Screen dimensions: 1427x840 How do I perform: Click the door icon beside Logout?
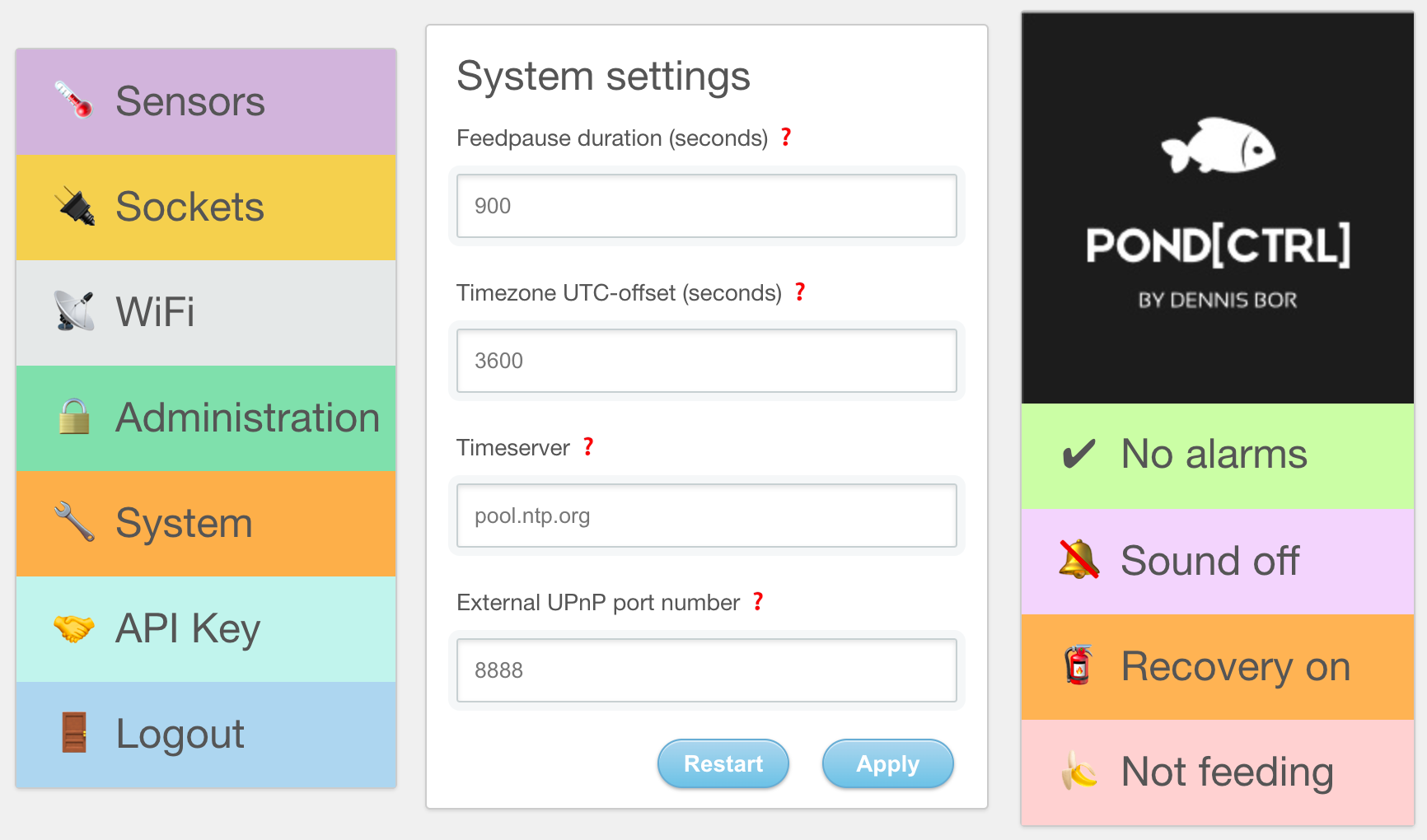pos(74,733)
